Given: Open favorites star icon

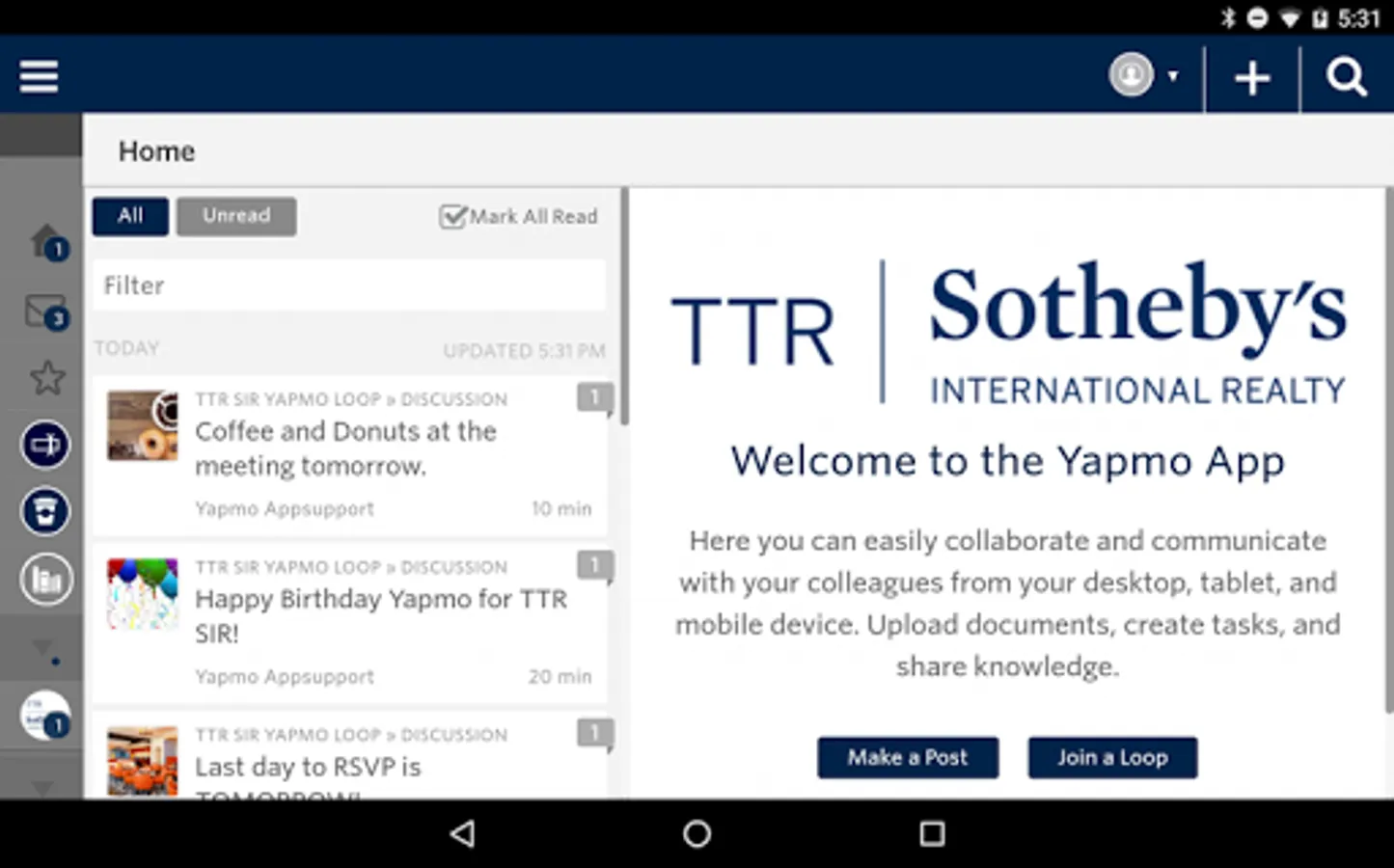Looking at the screenshot, I should point(46,377).
